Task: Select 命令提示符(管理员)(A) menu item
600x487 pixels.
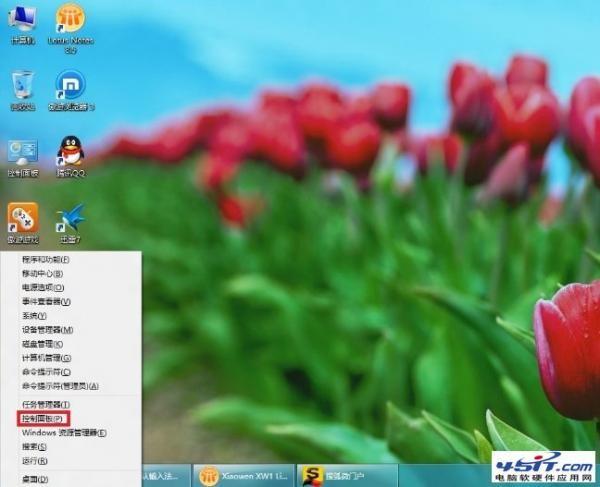Action: coord(60,385)
